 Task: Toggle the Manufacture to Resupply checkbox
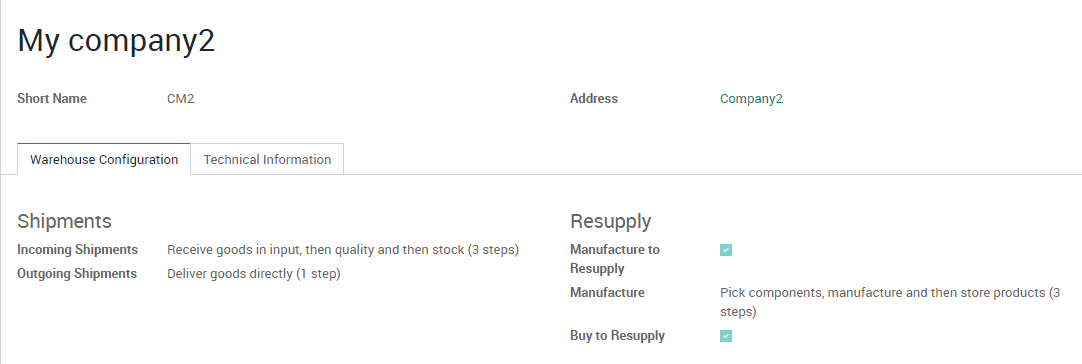(x=725, y=250)
